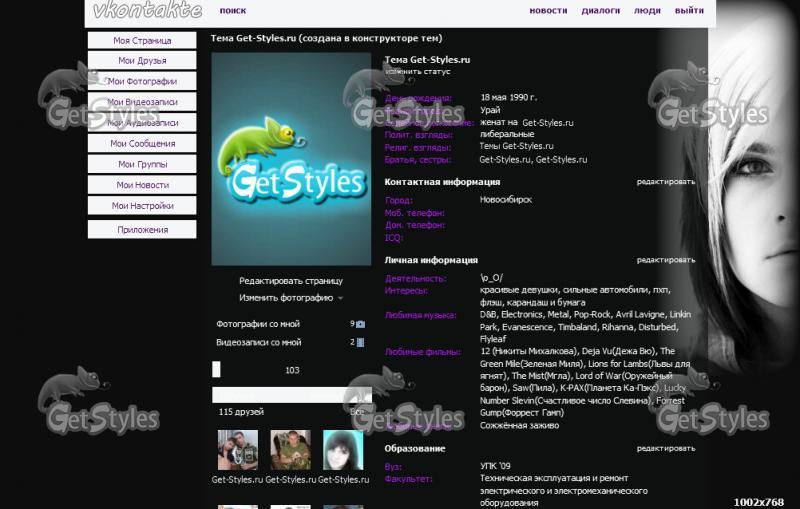Image resolution: width=800 pixels, height=509 pixels.
Task: Show all friends via Все link
Action: (x=357, y=412)
